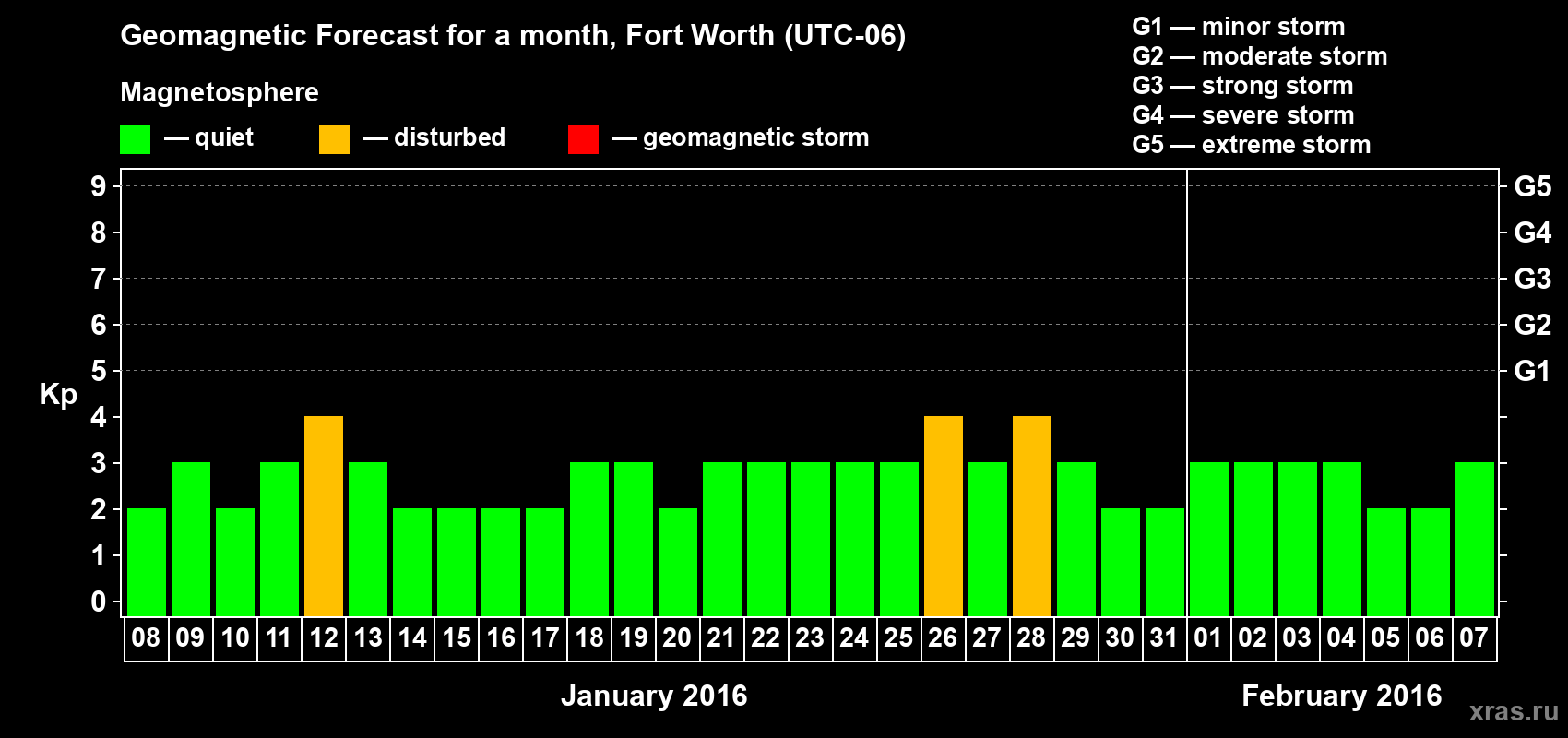Click the Geomagnetic Forecast chart title
The image size is (1568, 738).
click(513, 36)
